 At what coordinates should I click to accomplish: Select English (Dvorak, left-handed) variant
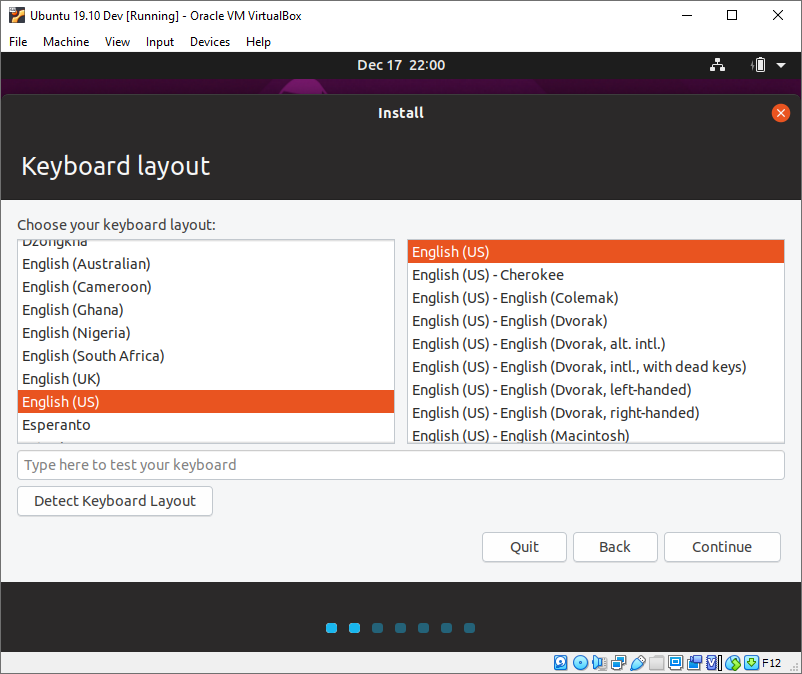(x=596, y=390)
